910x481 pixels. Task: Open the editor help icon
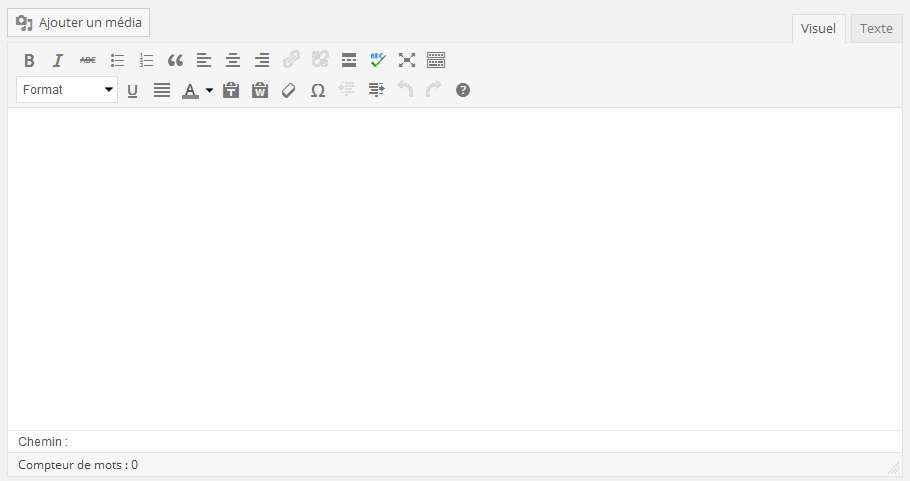point(463,90)
